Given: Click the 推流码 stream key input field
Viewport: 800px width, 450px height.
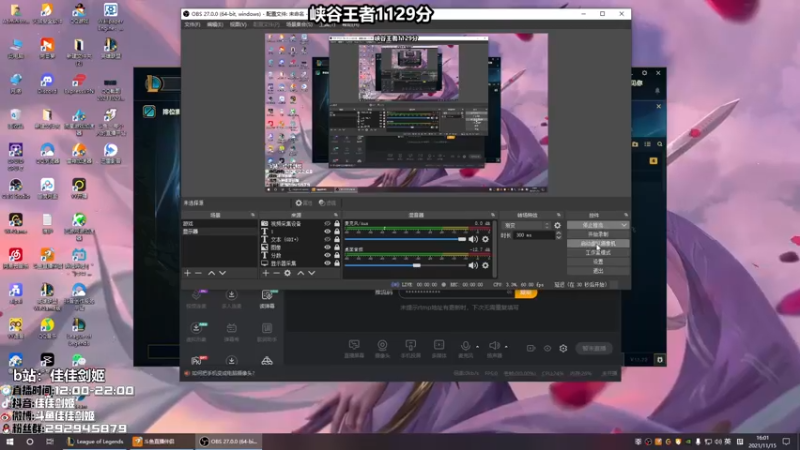Looking at the screenshot, I should [456, 292].
